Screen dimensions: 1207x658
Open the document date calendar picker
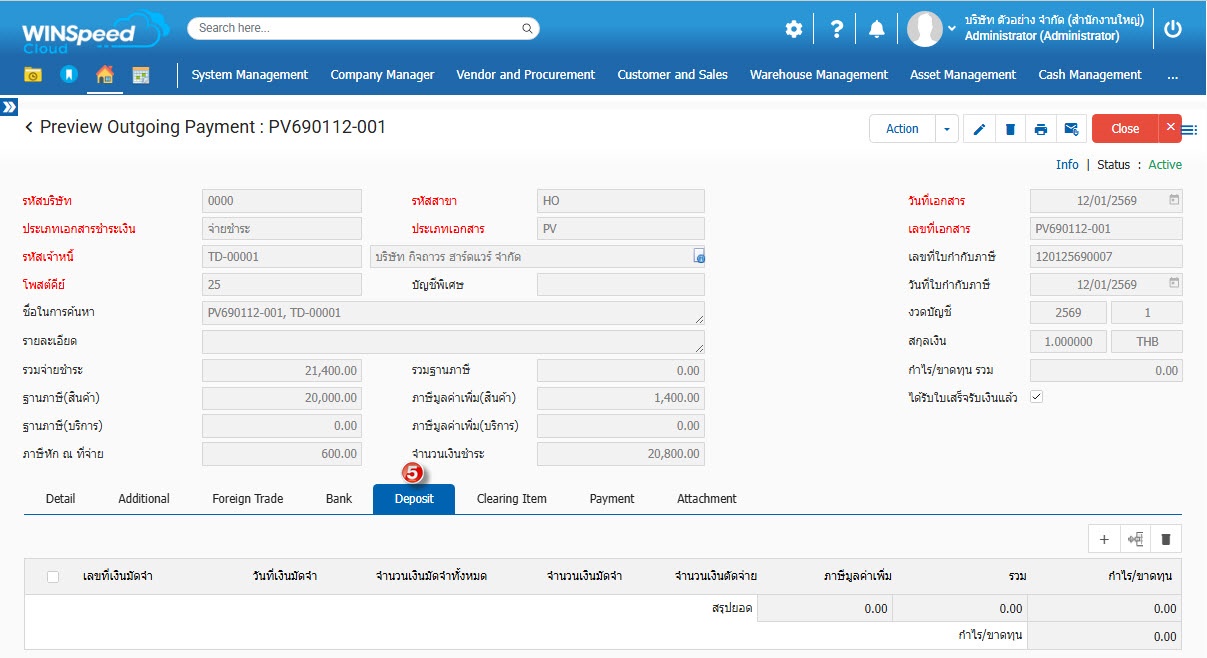(1174, 200)
